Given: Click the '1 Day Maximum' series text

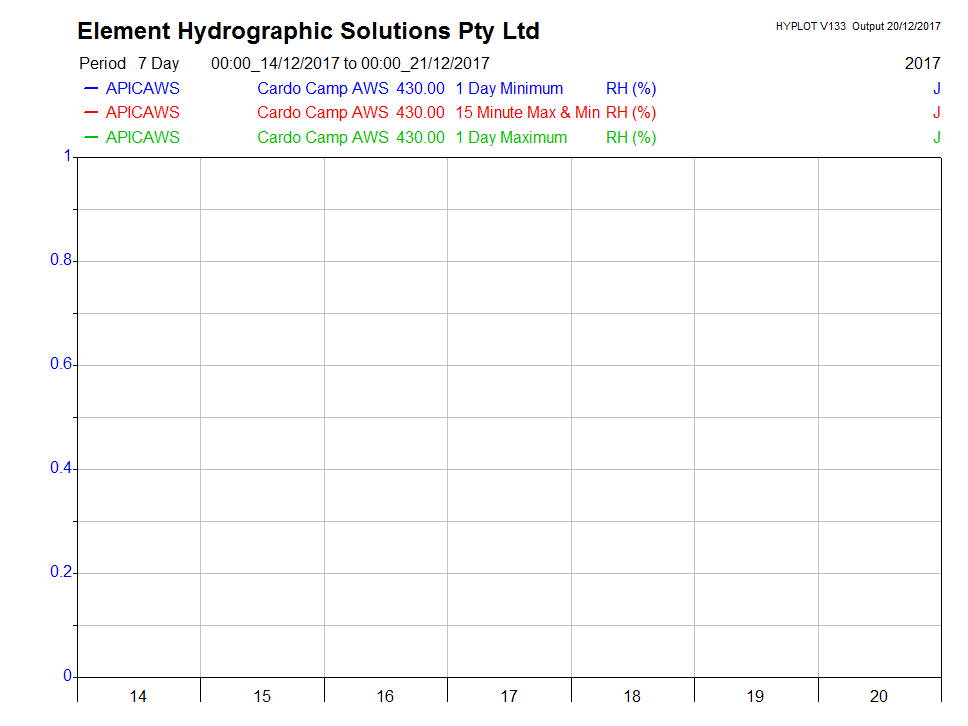Looking at the screenshot, I should [x=511, y=138].
